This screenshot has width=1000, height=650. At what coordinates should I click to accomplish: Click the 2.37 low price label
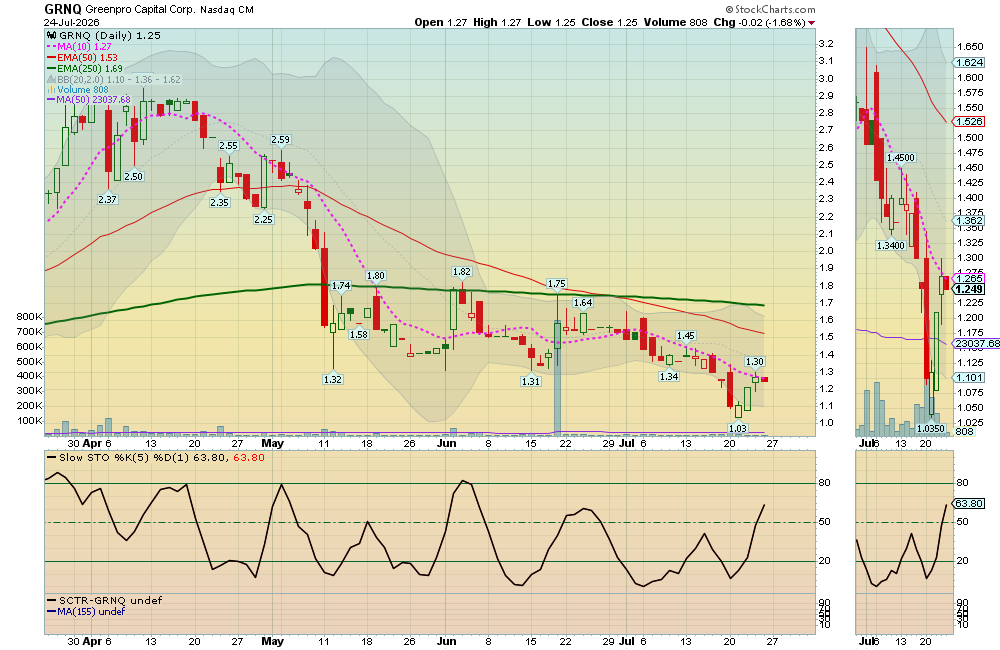coord(107,200)
